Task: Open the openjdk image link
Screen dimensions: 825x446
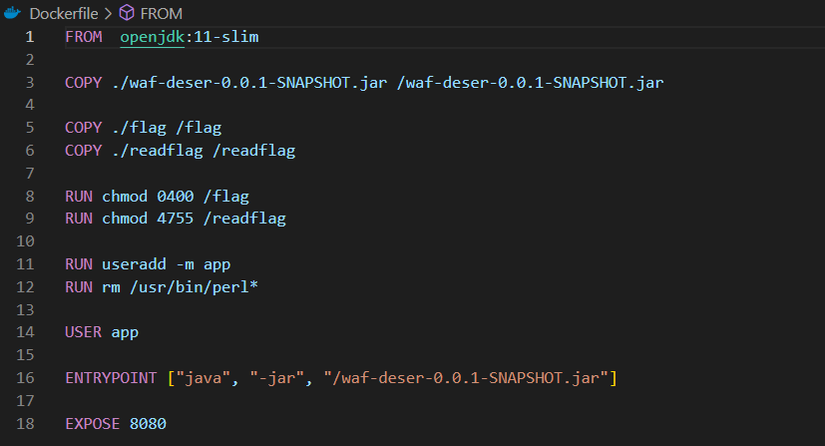Action: point(152,37)
